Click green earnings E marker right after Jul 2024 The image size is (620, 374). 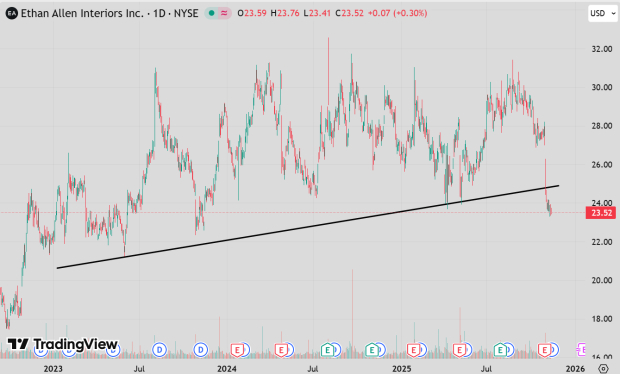coord(327,350)
